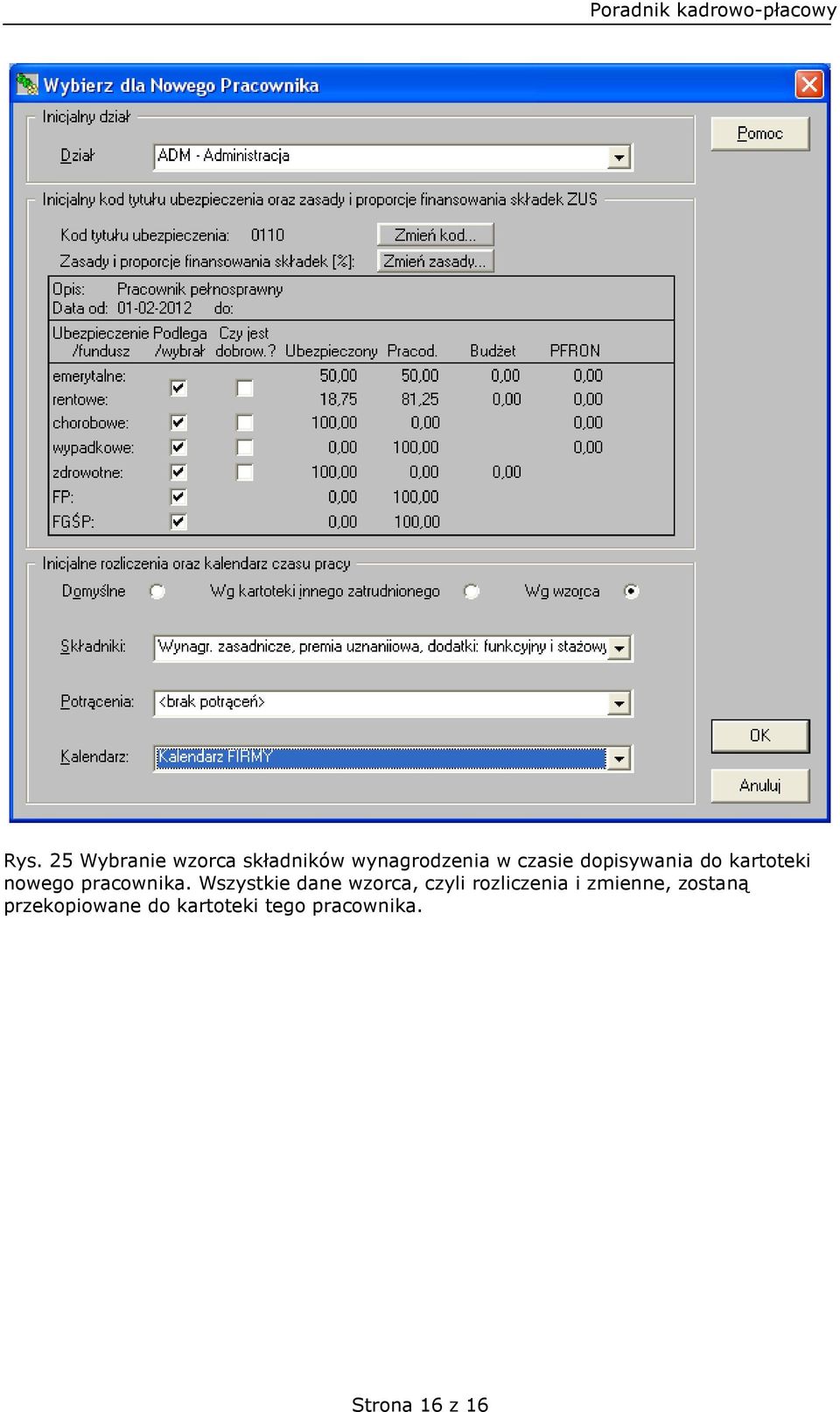Screen dimensions: 840x1412
Task: Expand the Składniki dropdown arrow
Action: pos(619,649)
